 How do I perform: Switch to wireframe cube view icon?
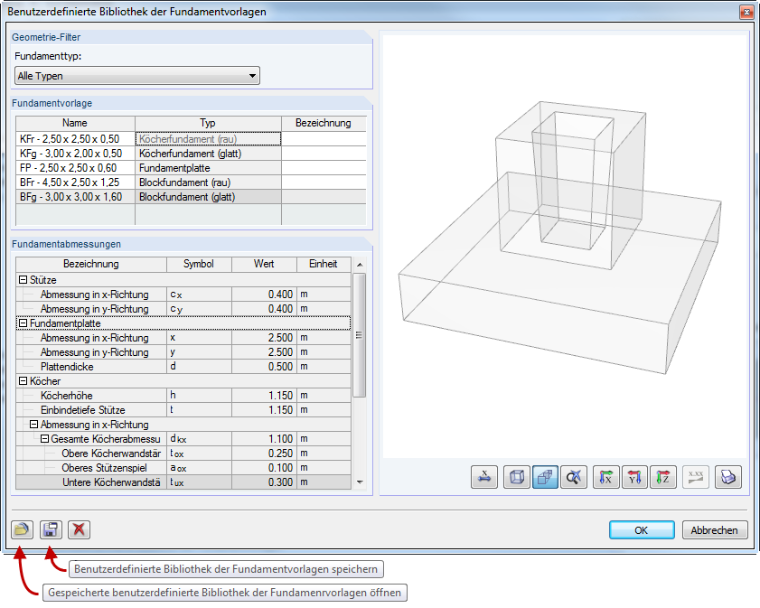click(517, 478)
